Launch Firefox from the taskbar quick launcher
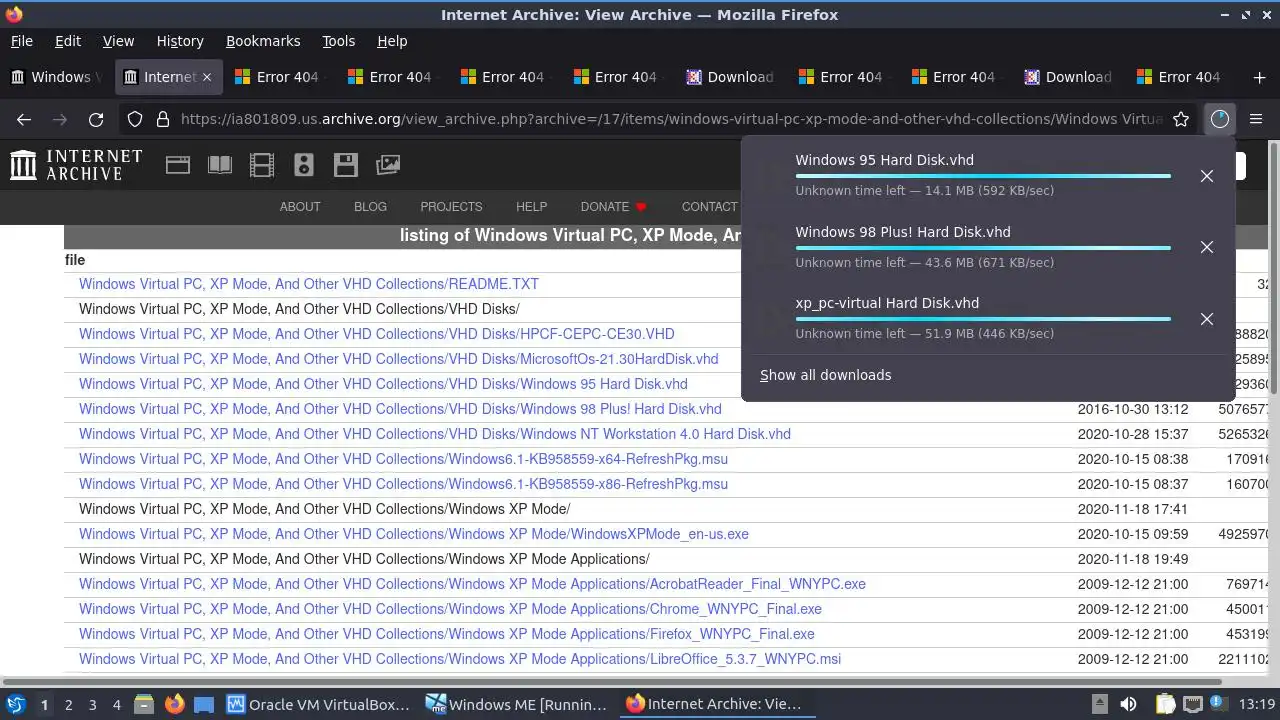The height and width of the screenshot is (720, 1280). point(174,704)
